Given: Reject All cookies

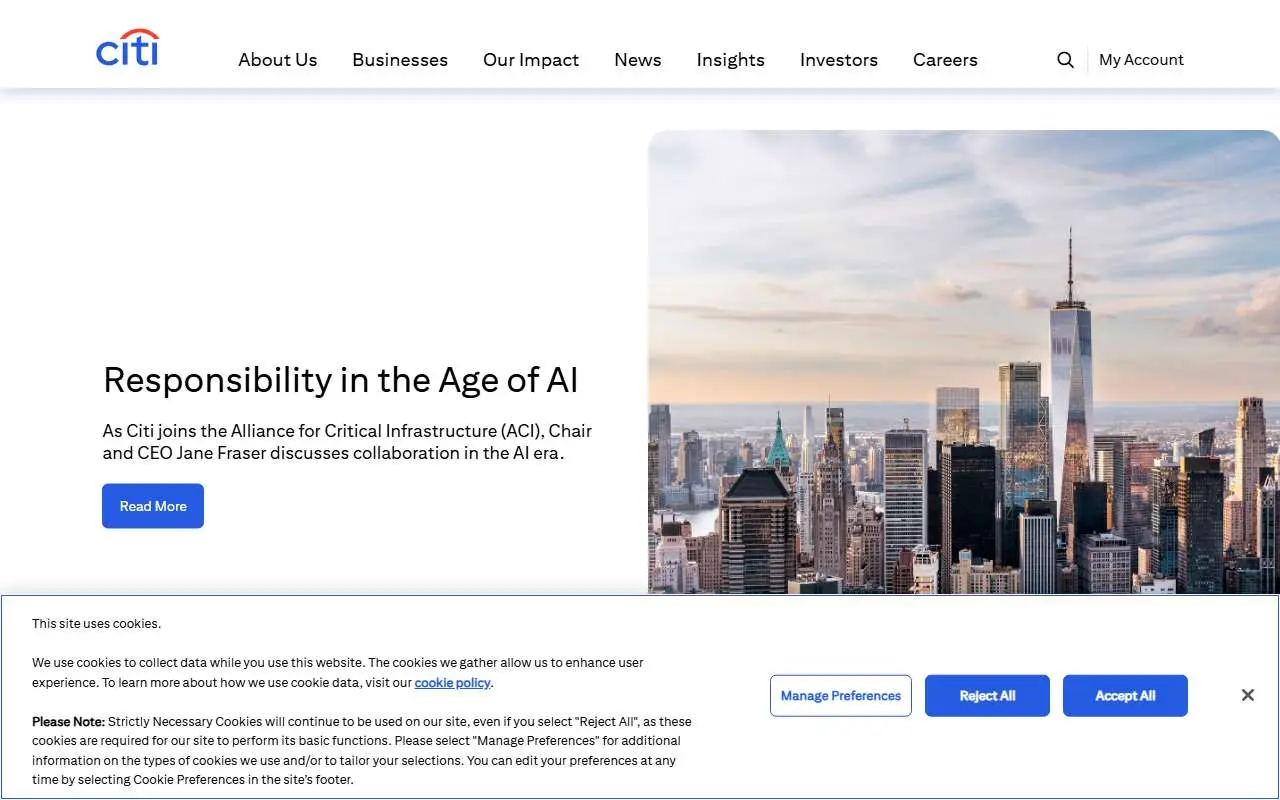Looking at the screenshot, I should click(987, 696).
